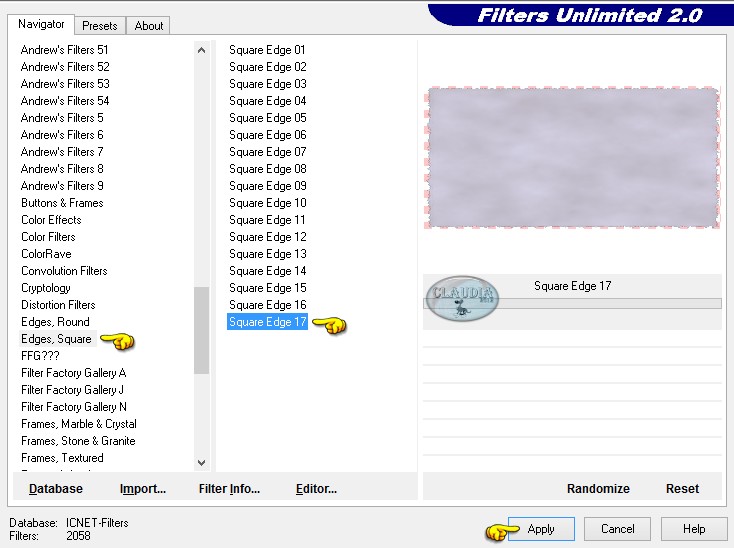Viewport: 734px width, 548px height.
Task: Select Andrew's Filters 52 category
Action: pyautogui.click(x=65, y=67)
